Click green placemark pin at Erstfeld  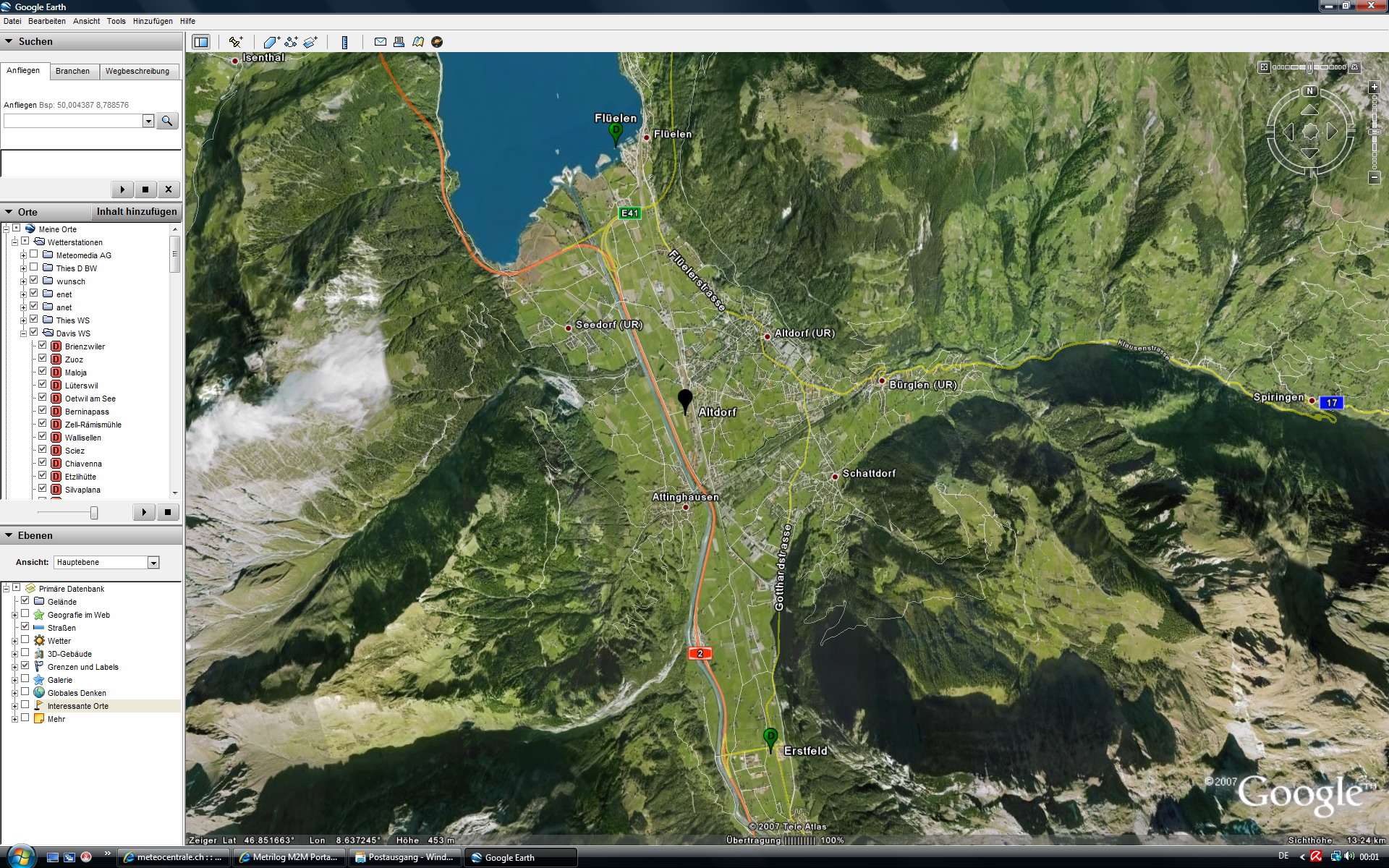pos(770,740)
